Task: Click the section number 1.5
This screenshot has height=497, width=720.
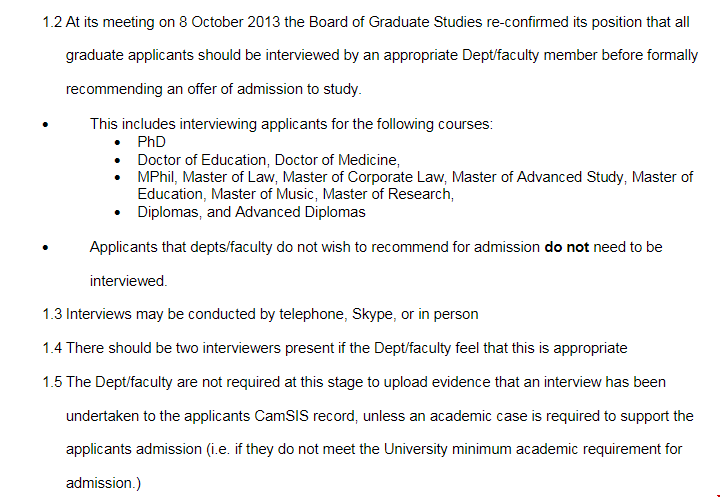Action: [x=52, y=382]
